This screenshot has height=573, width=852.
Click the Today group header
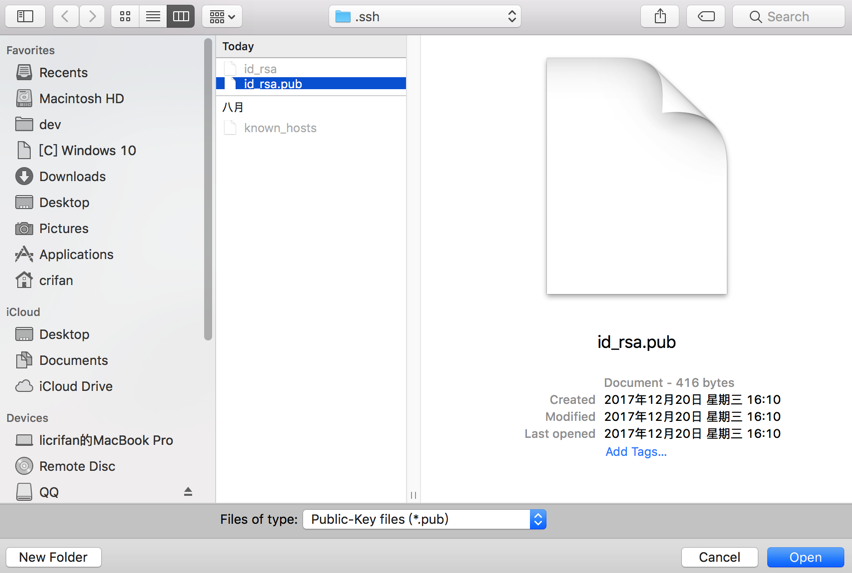pos(238,46)
